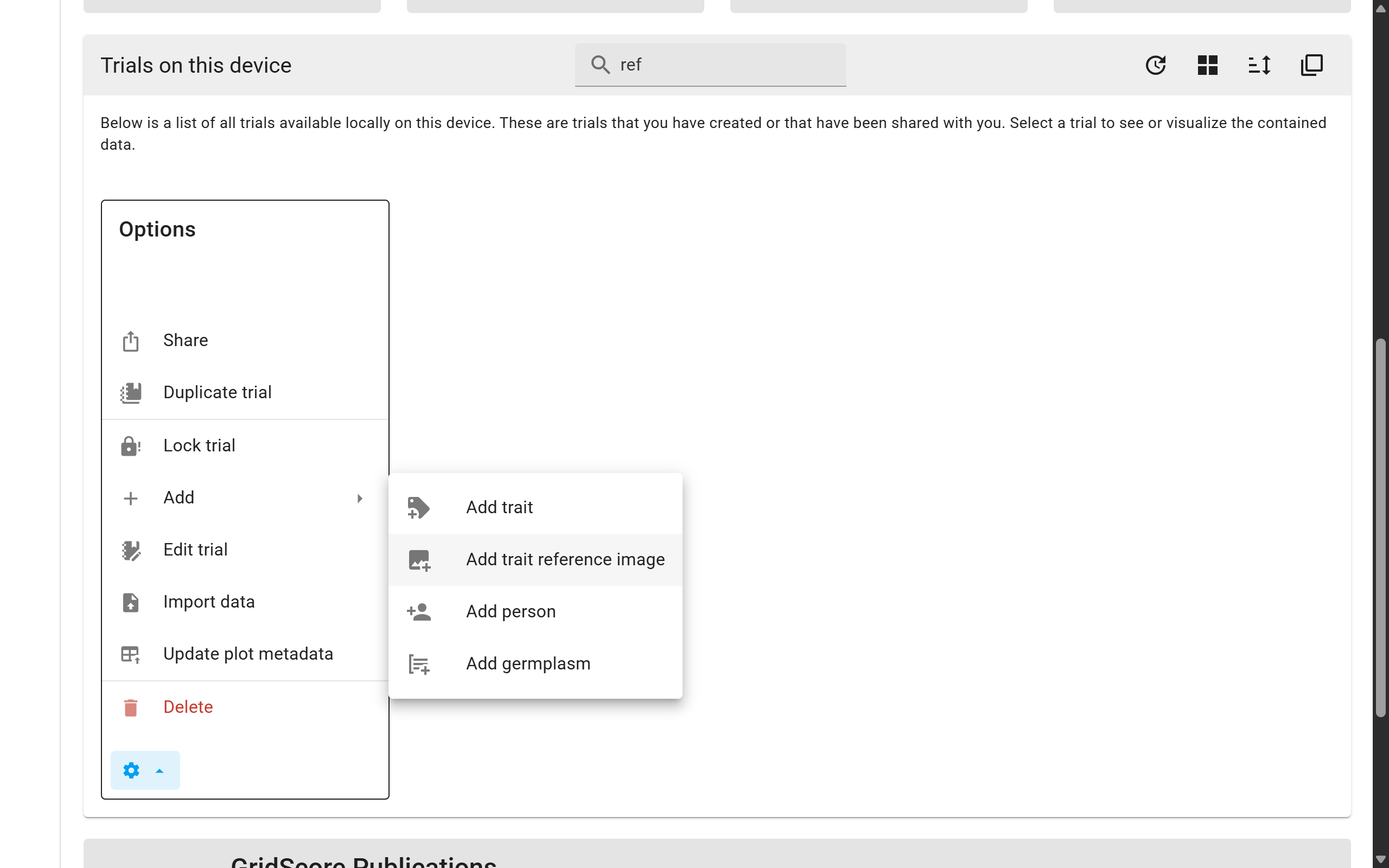
Task: Open the blue gear trial settings button
Action: [x=131, y=770]
